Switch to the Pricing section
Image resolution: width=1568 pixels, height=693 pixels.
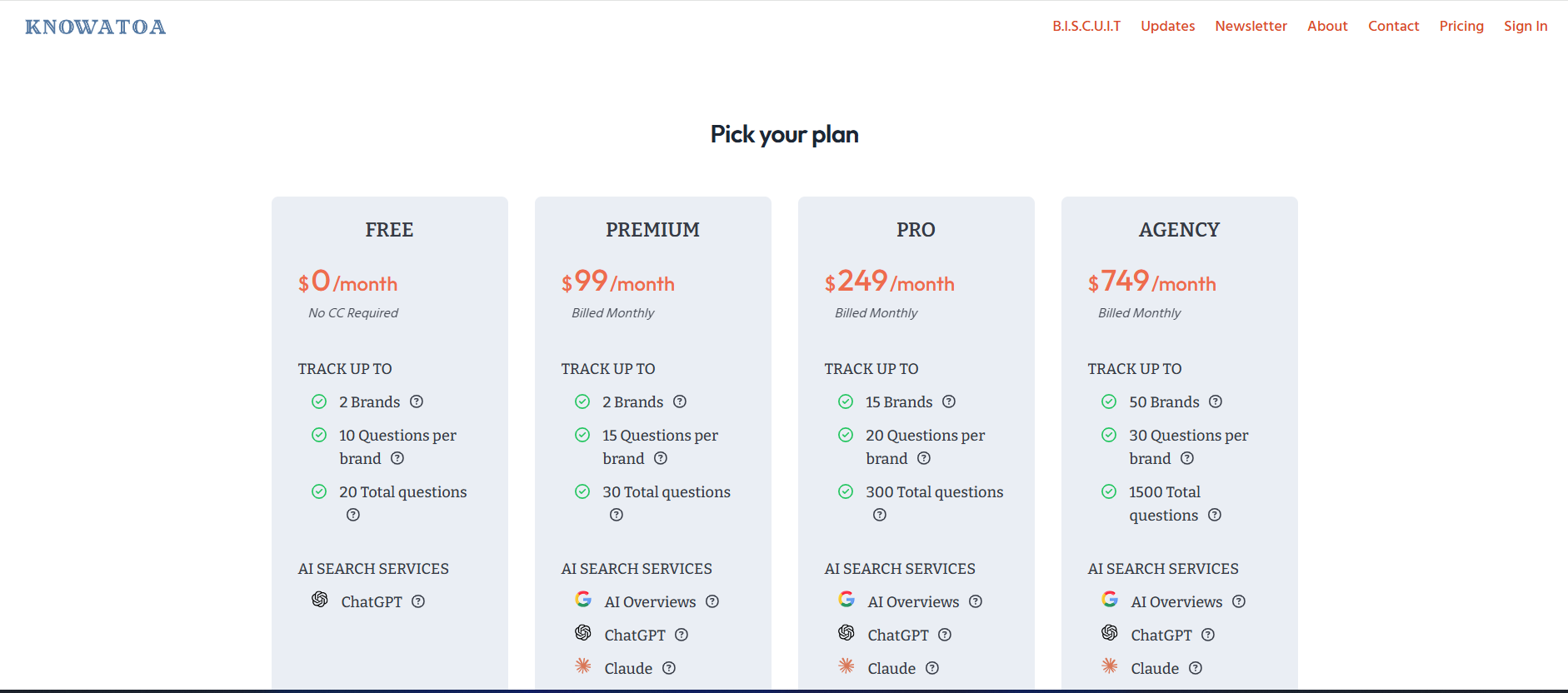pyautogui.click(x=1461, y=26)
